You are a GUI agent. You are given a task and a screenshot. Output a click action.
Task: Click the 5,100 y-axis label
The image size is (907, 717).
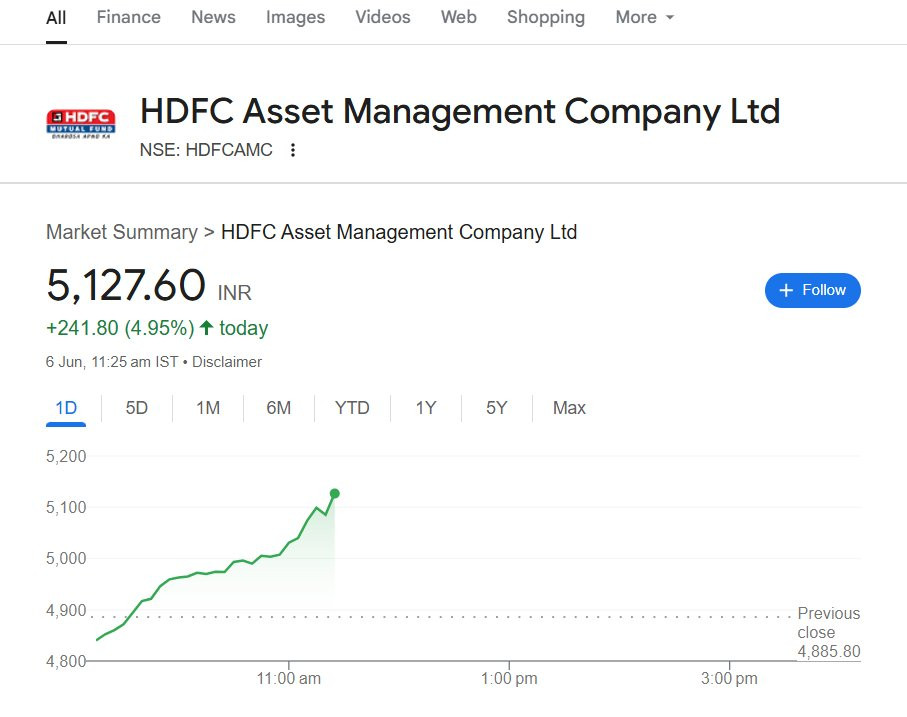[x=66, y=508]
